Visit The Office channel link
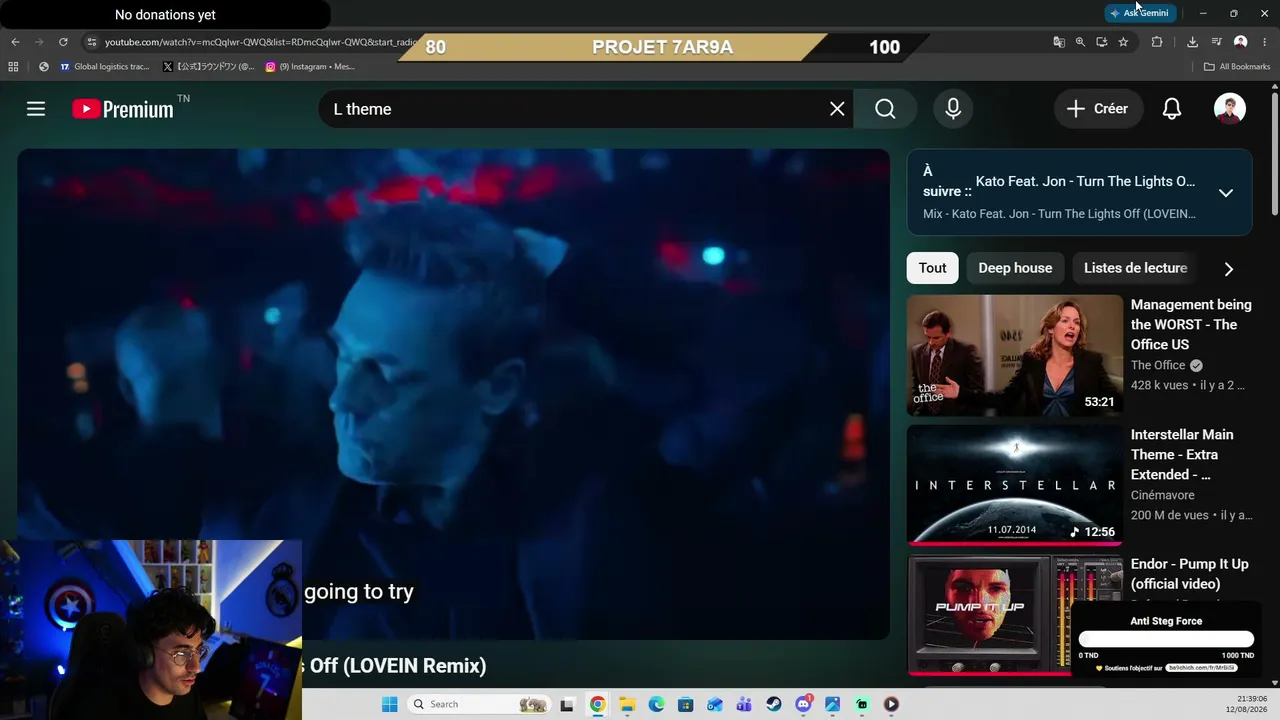Viewport: 1280px width, 720px height. coord(1158,365)
